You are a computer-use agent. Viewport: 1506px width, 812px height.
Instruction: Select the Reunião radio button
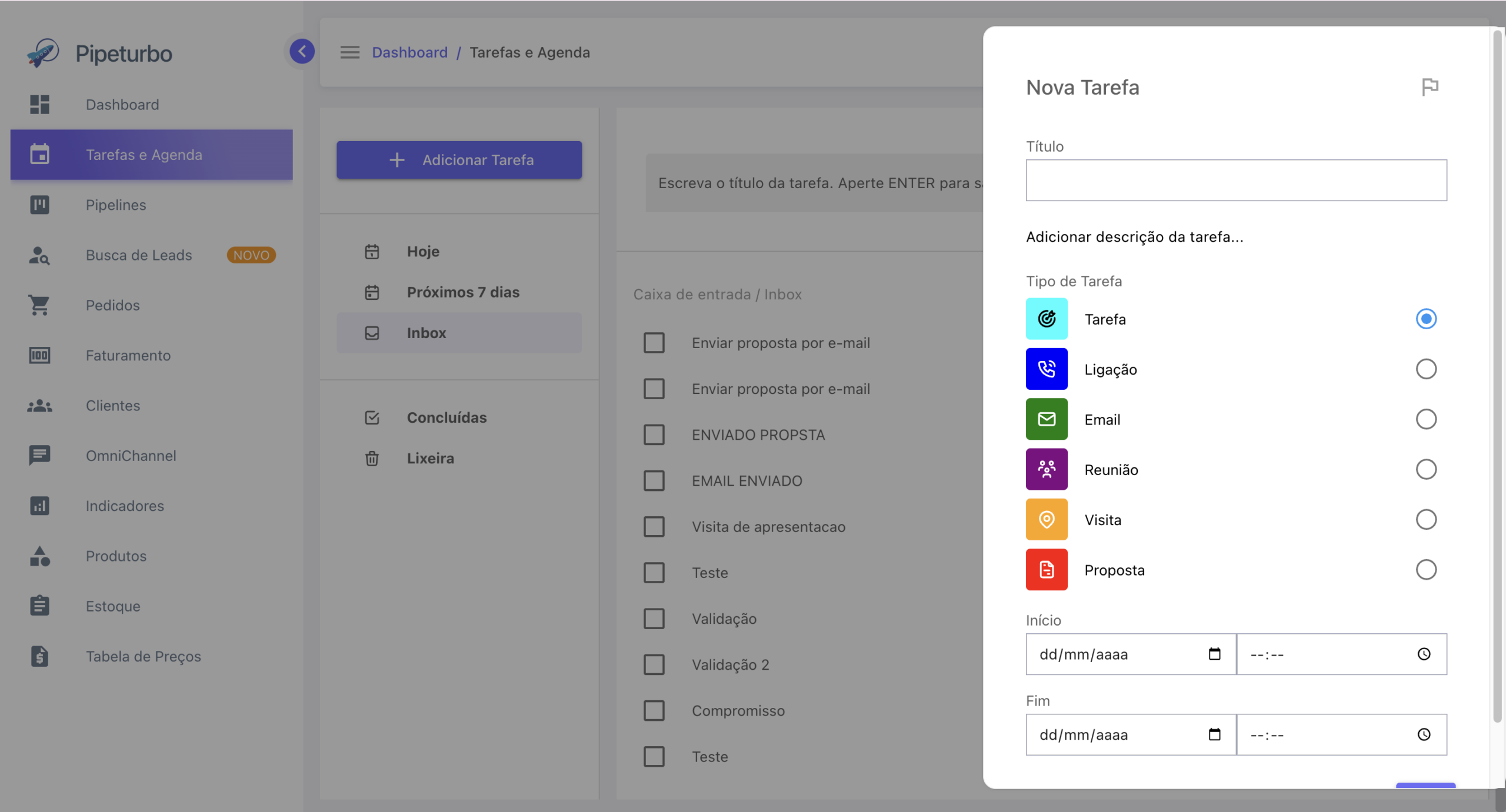pos(1426,469)
